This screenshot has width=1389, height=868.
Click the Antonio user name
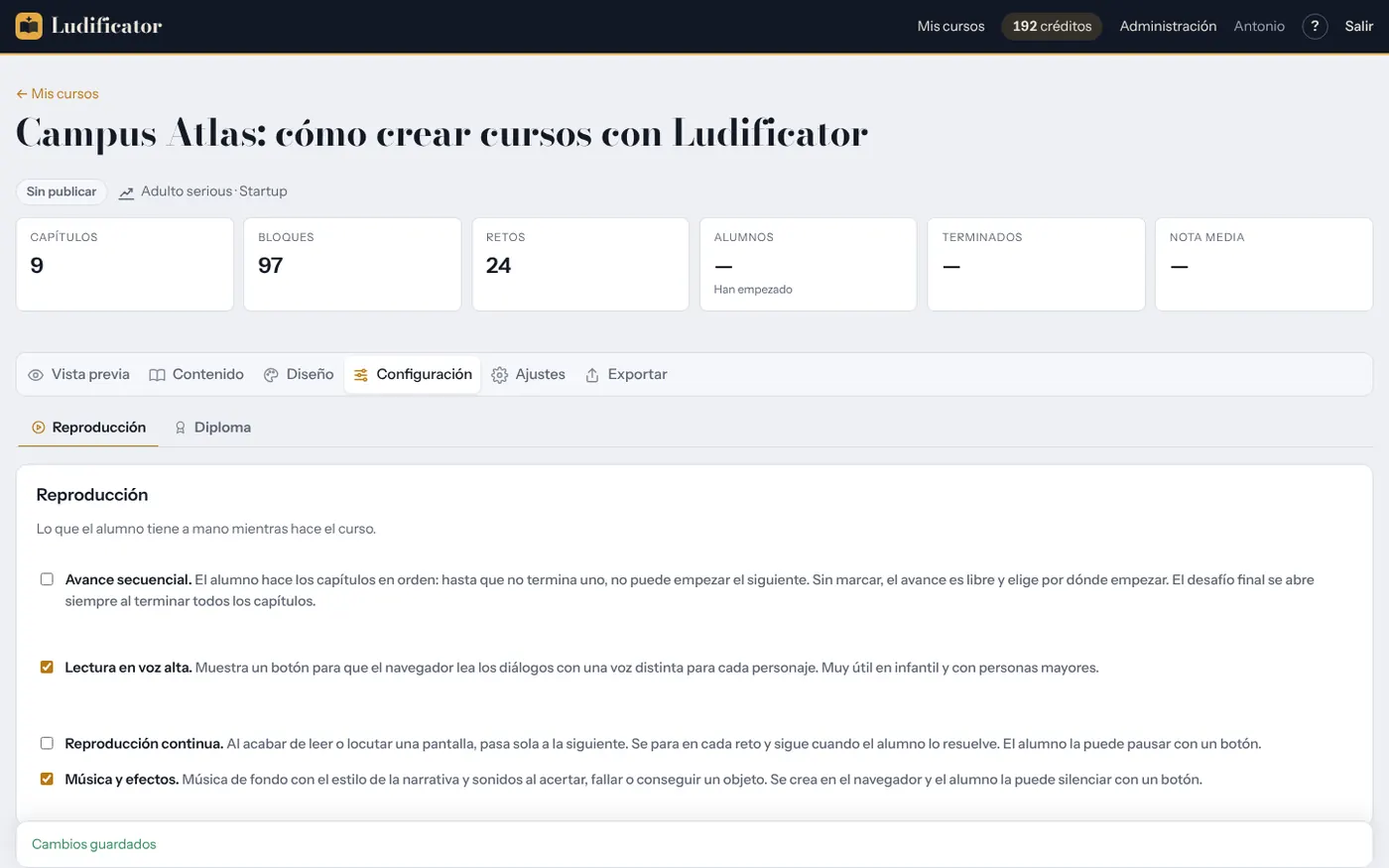point(1259,27)
